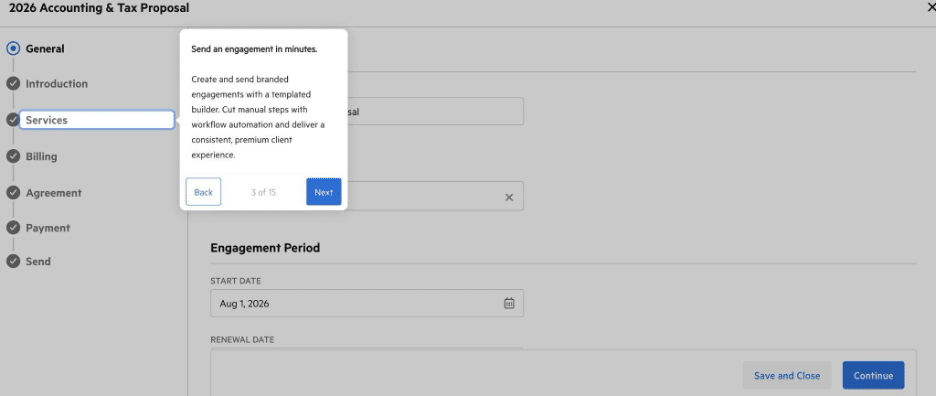
Task: Click the Send step checkmark icon
Action: click(x=13, y=261)
